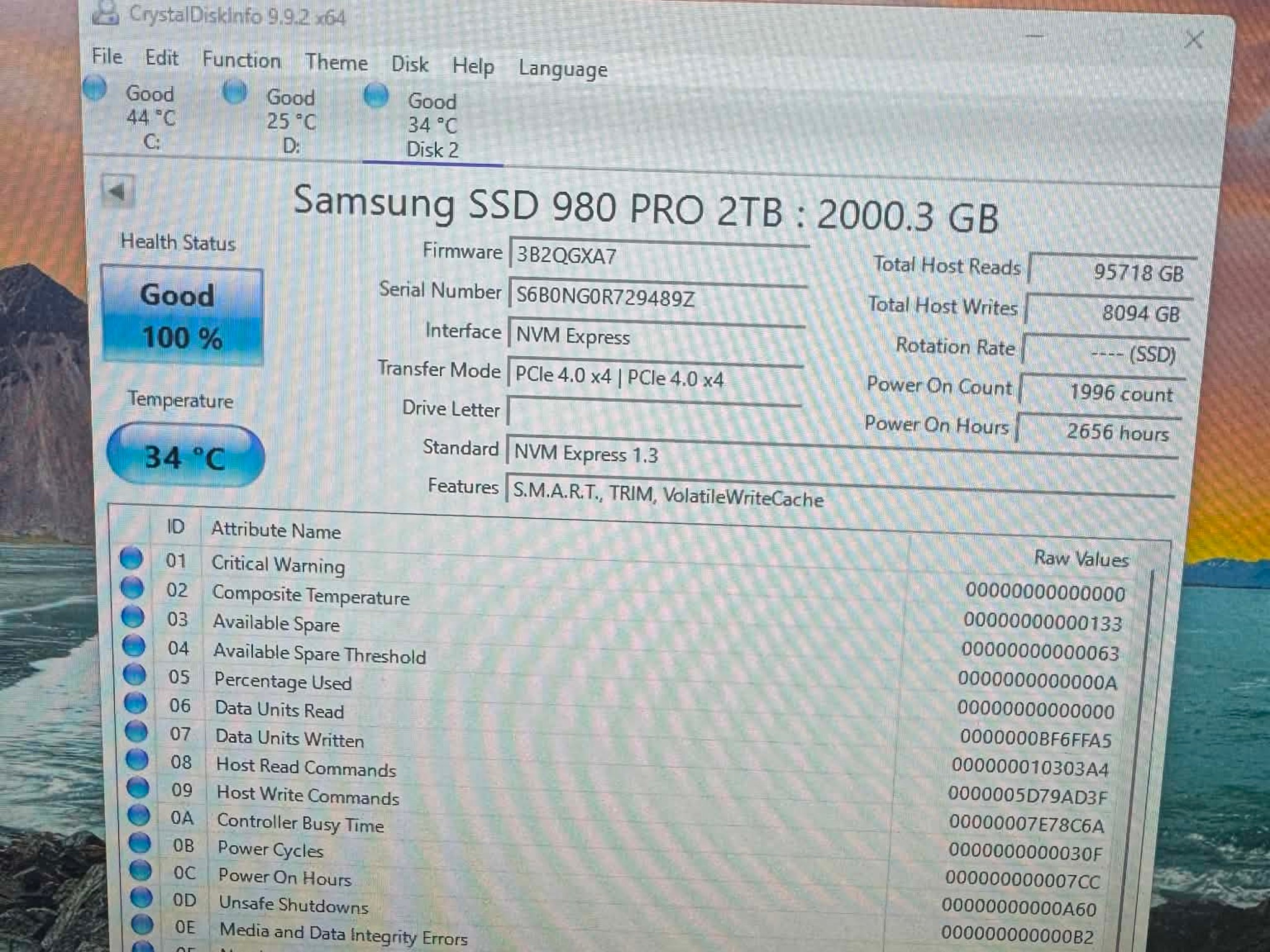
Task: Open the Disk menu
Action: (409, 64)
